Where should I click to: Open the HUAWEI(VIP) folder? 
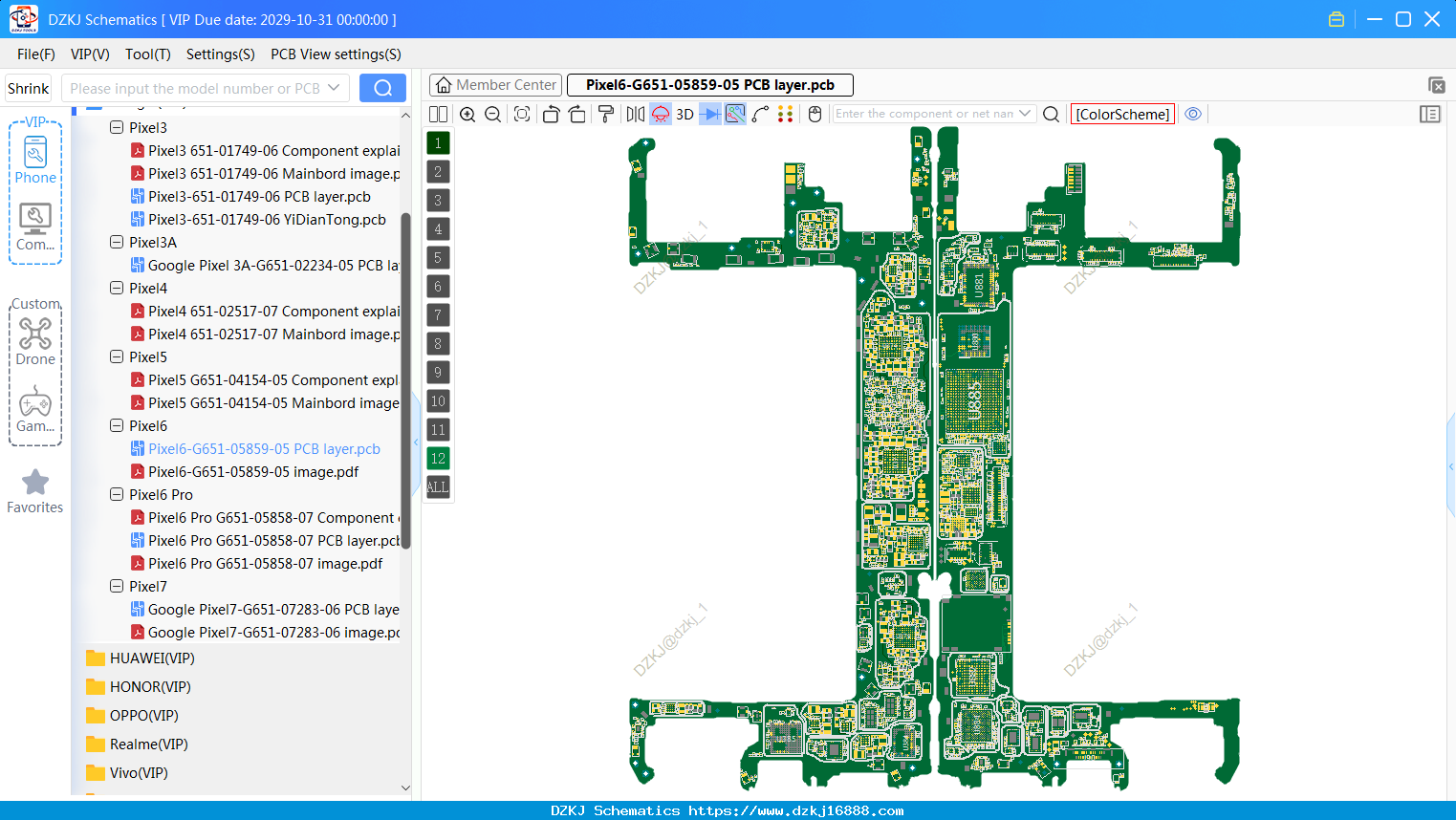tap(140, 658)
